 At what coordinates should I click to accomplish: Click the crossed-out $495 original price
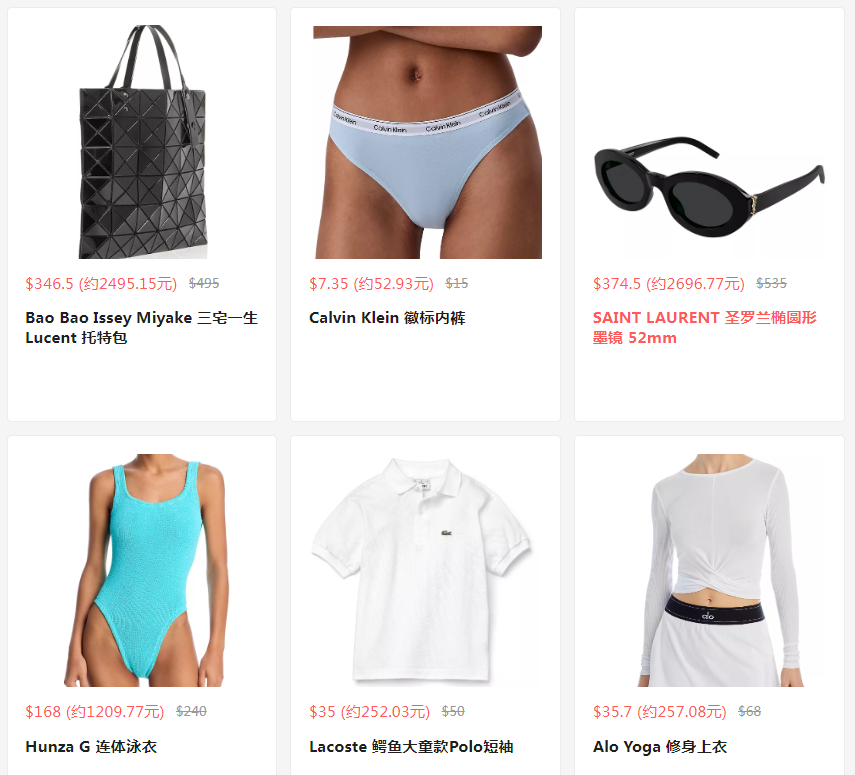[204, 283]
